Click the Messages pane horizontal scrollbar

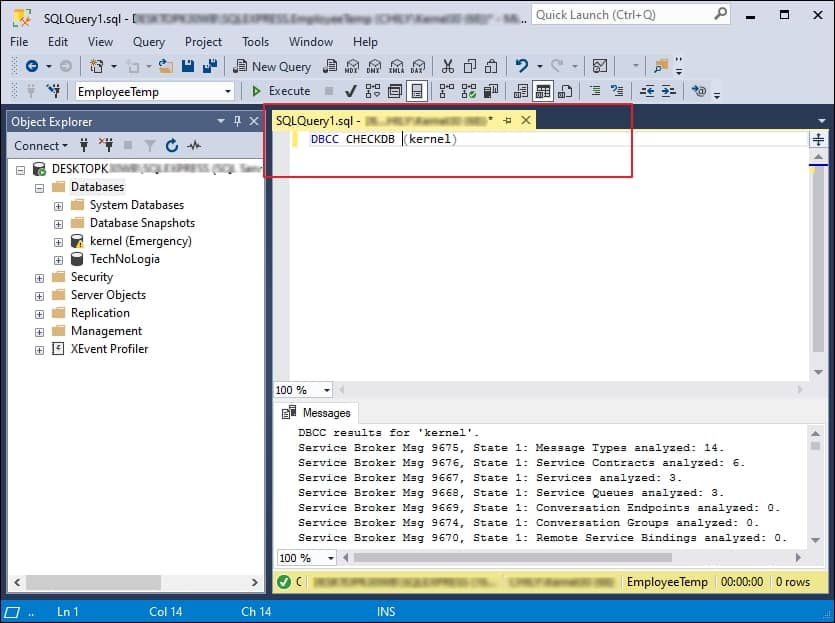coord(513,558)
